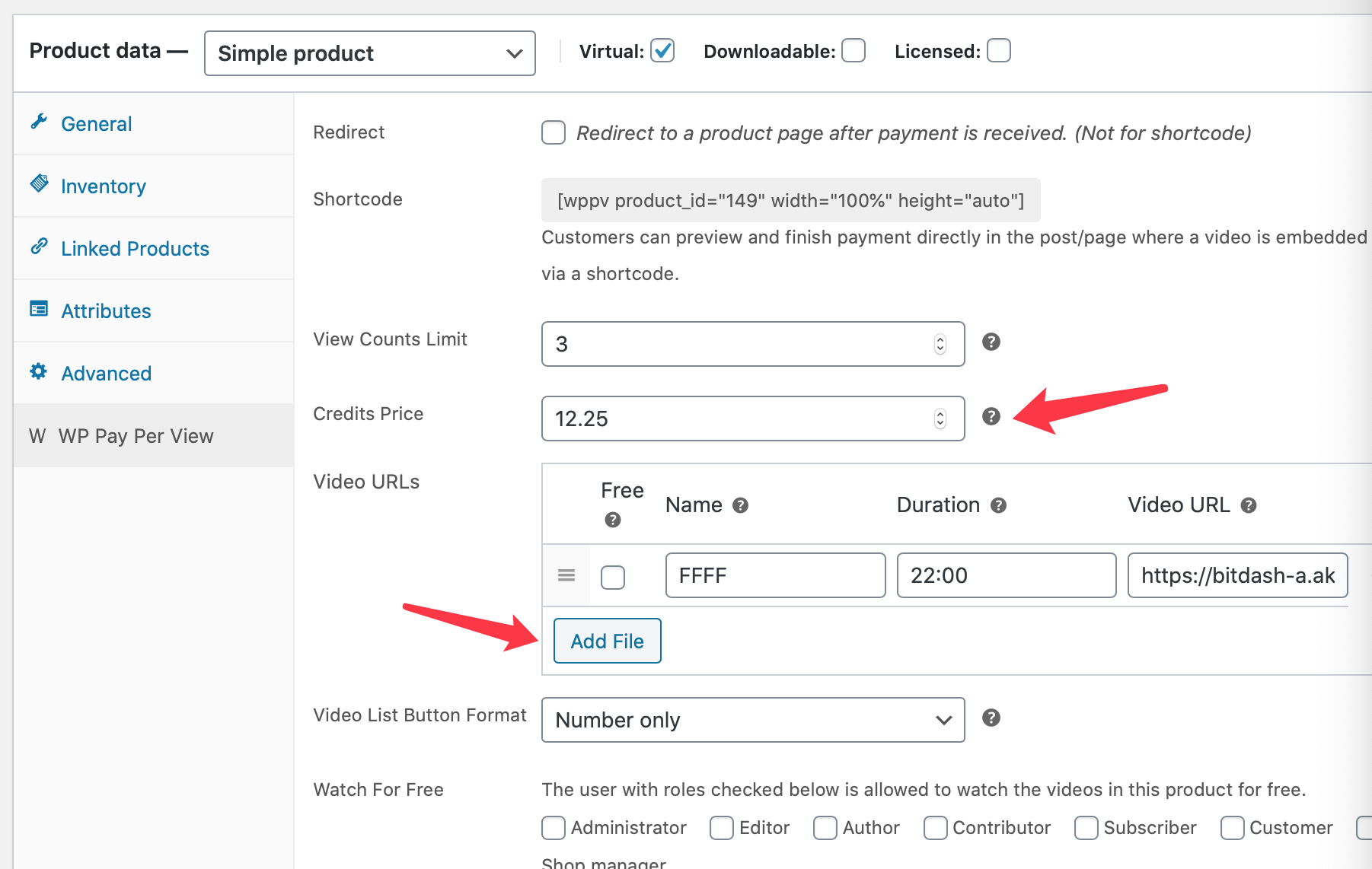Click the Duration column help icon
The width and height of the screenshot is (1372, 869).
998,505
